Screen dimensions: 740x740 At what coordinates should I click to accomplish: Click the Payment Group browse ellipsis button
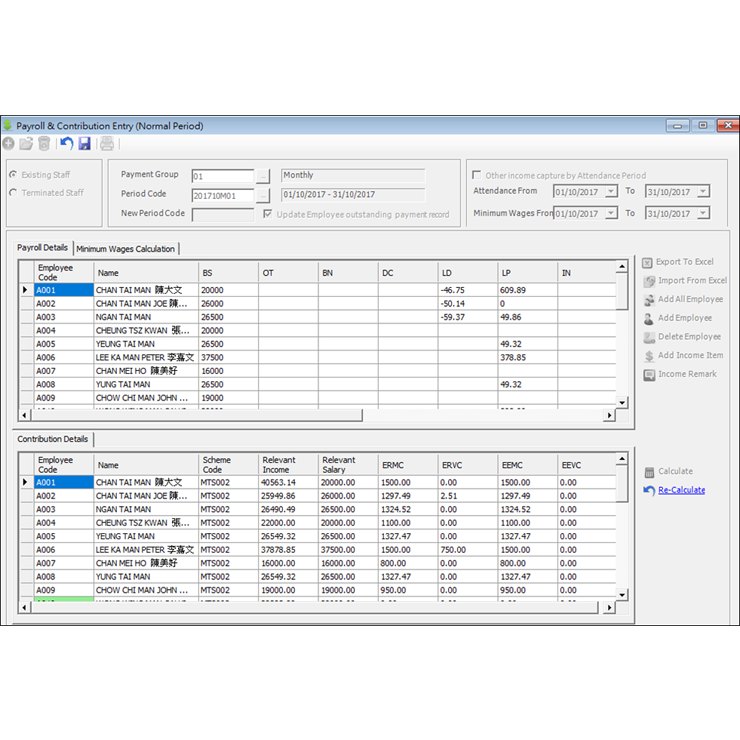pos(264,176)
